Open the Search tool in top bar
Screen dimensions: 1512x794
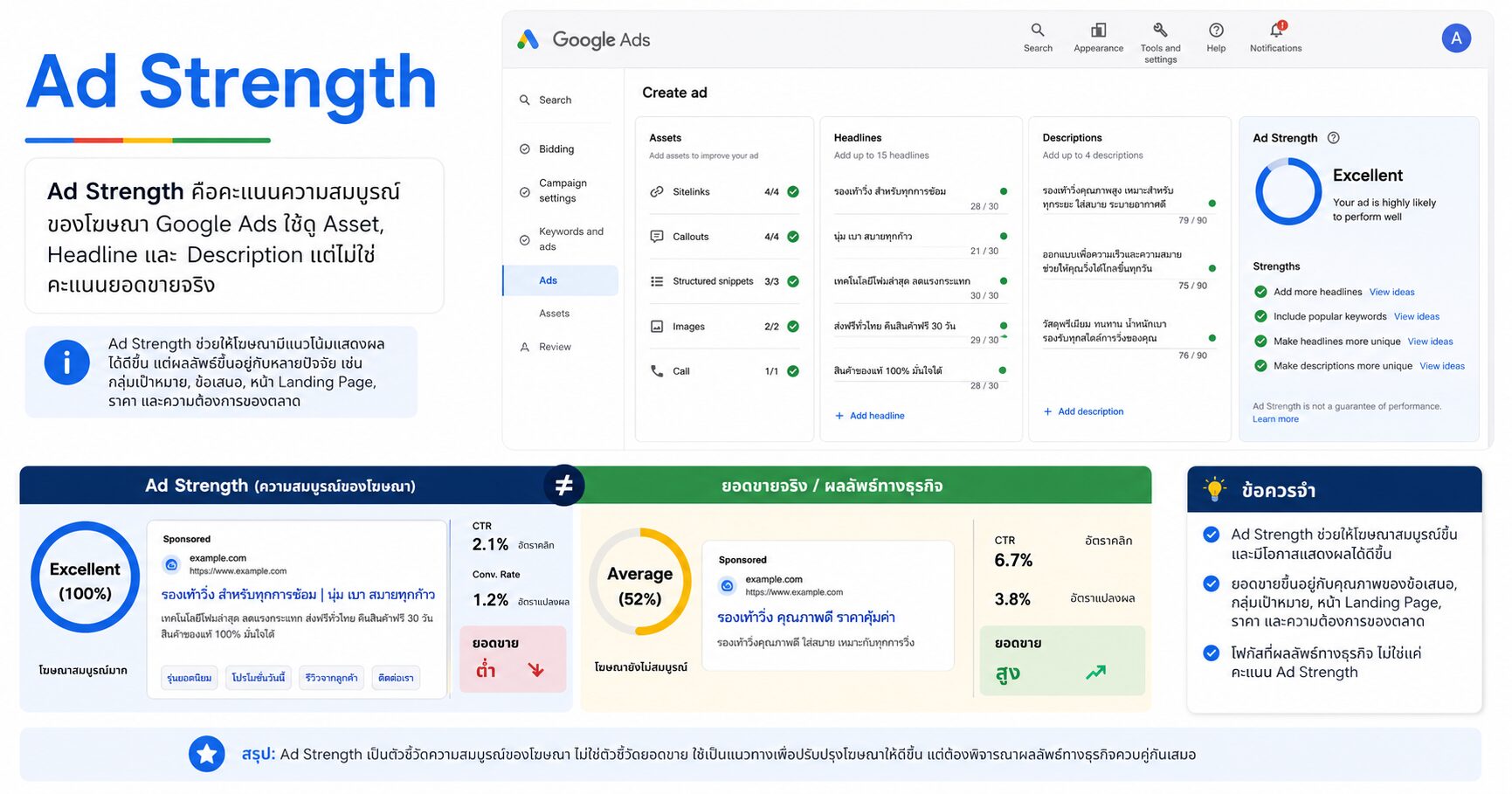(x=1037, y=38)
